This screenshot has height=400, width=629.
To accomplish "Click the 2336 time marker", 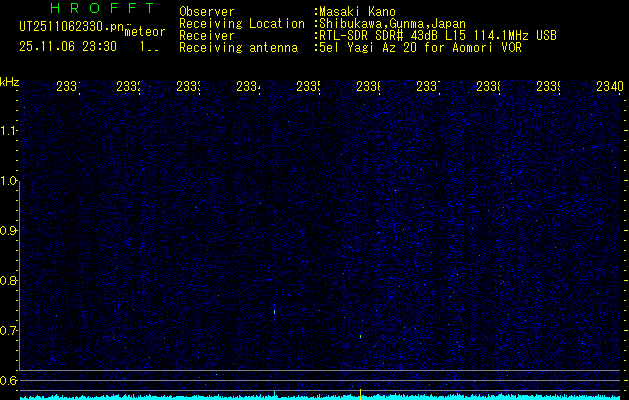I will [x=368, y=86].
